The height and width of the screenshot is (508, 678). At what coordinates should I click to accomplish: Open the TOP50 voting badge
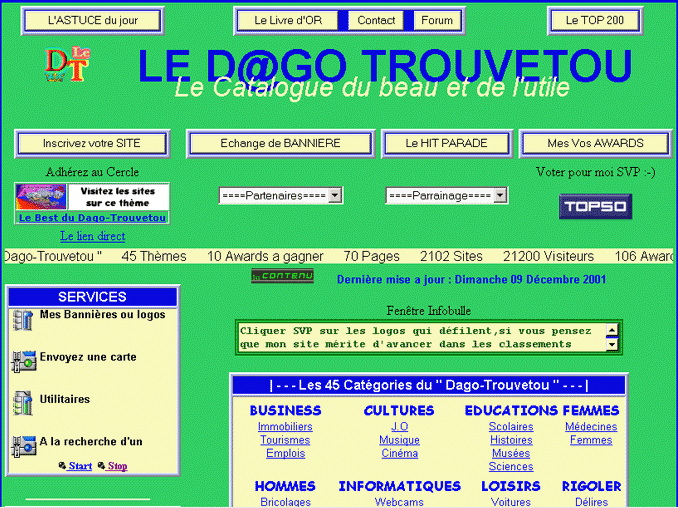coord(595,206)
